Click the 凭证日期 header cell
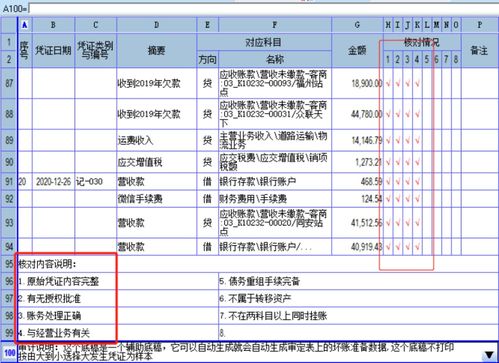Screen dimensions: 499x363 click(x=53, y=50)
